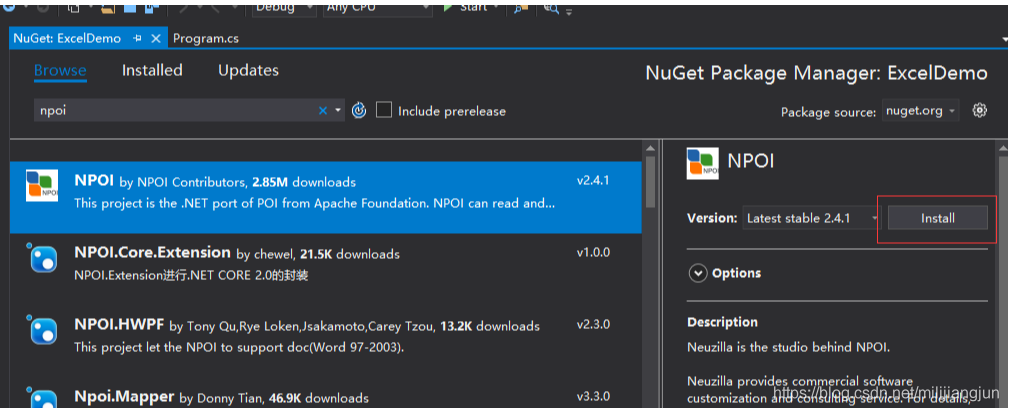Click the NPOI.Core.Extension package icon
Screen dimensions: 1009x412
(x=42, y=258)
